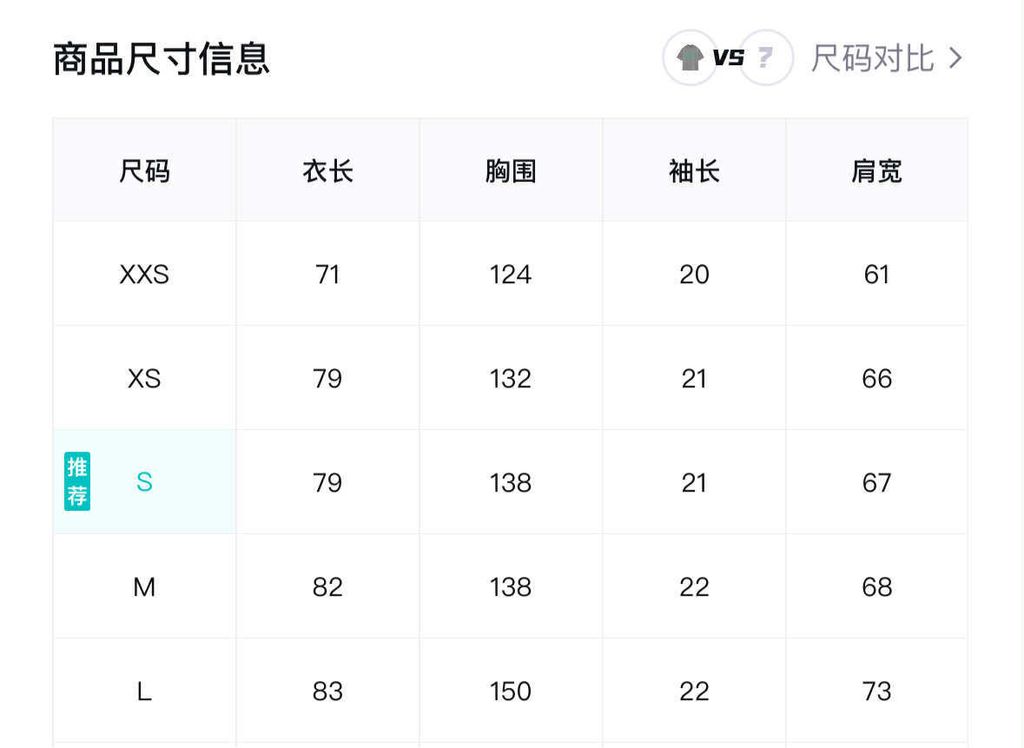Choose the L size cell
This screenshot has width=1024, height=748.
(144, 691)
